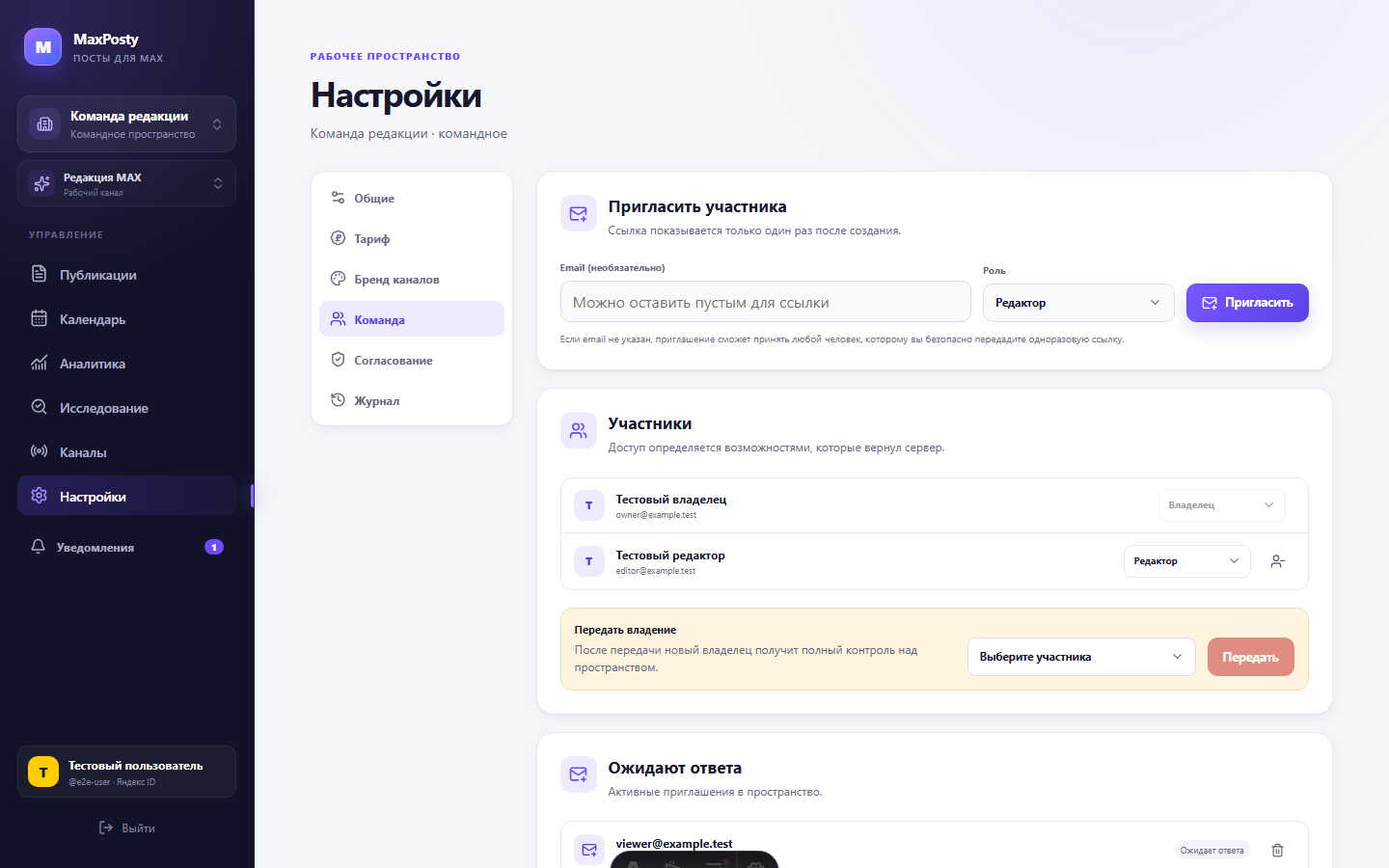
Task: Click the Бренд каналов palette icon
Action: pyautogui.click(x=338, y=279)
